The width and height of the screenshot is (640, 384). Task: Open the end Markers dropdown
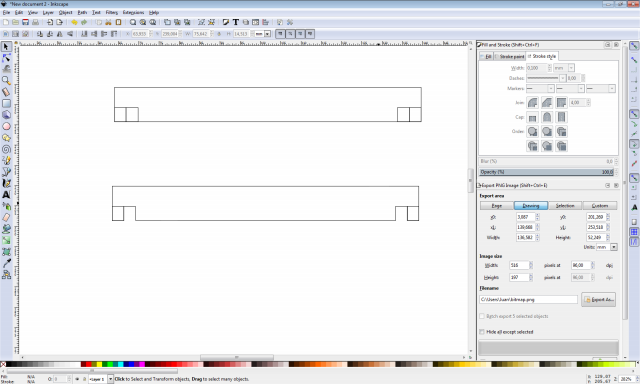[x=611, y=89]
